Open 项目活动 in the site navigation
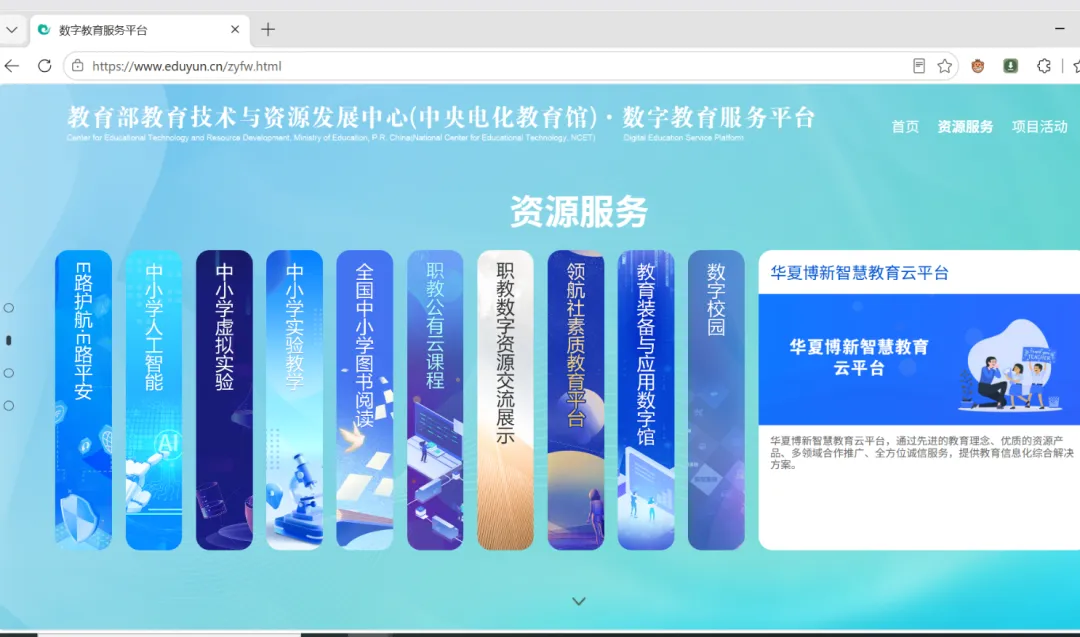The width and height of the screenshot is (1080, 637). point(1039,127)
